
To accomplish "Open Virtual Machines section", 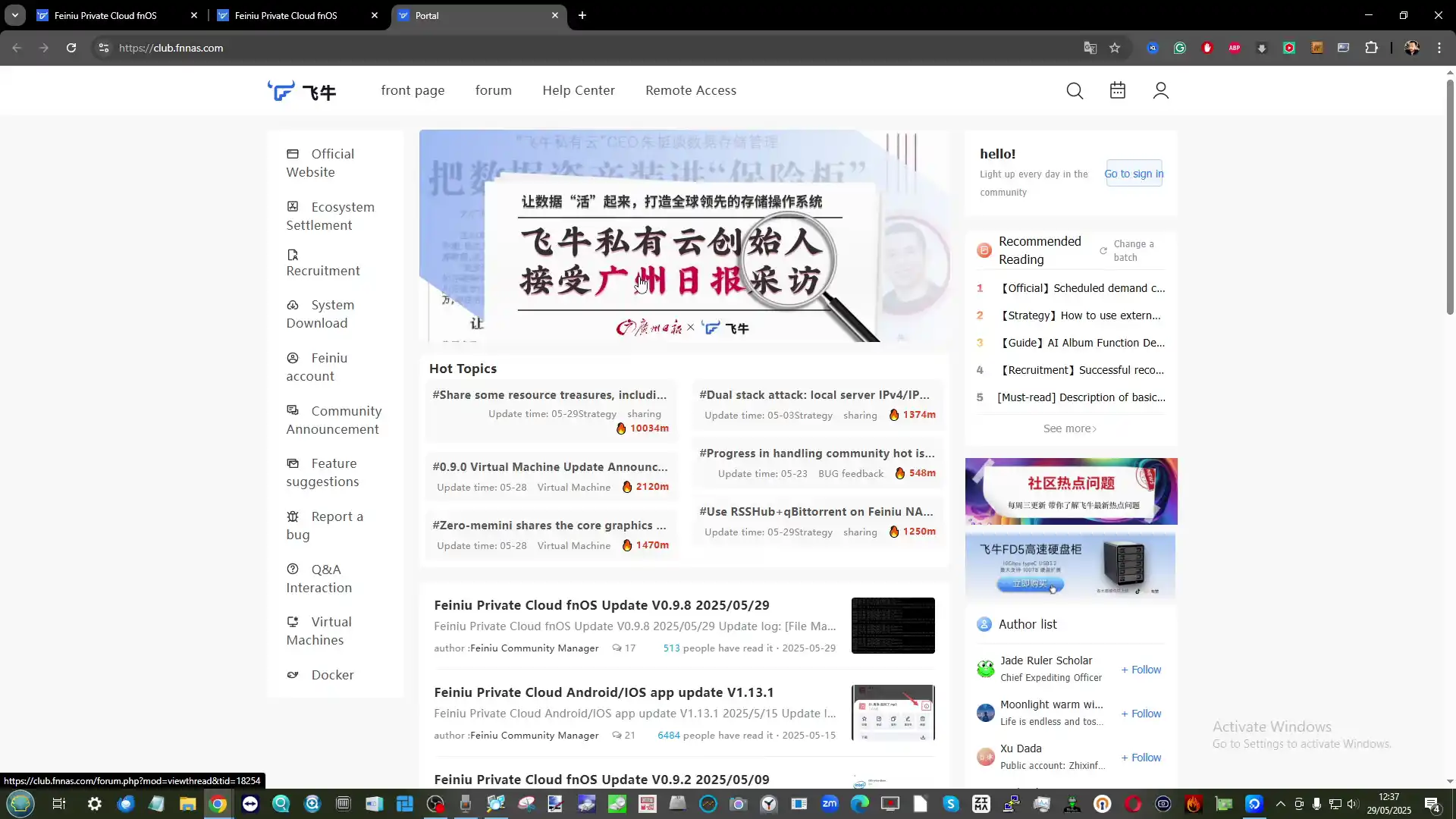I will [x=318, y=631].
